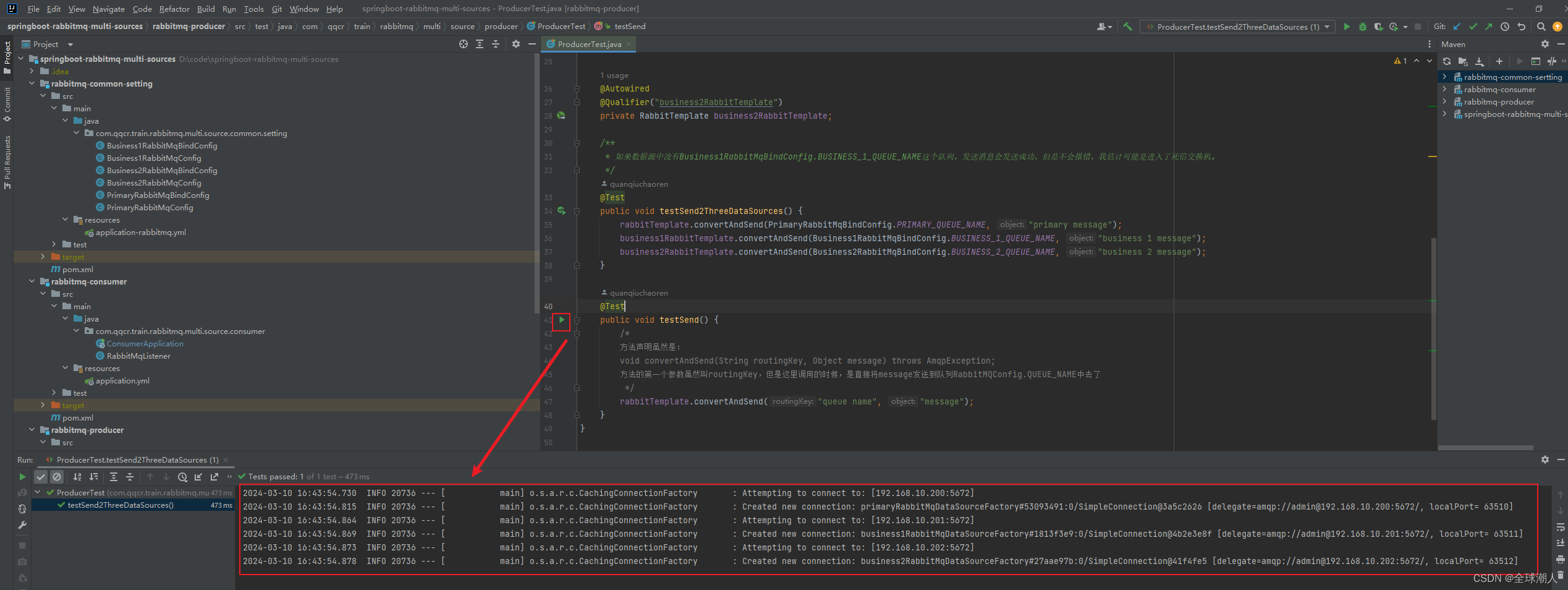Sort test results by duration

click(93, 477)
